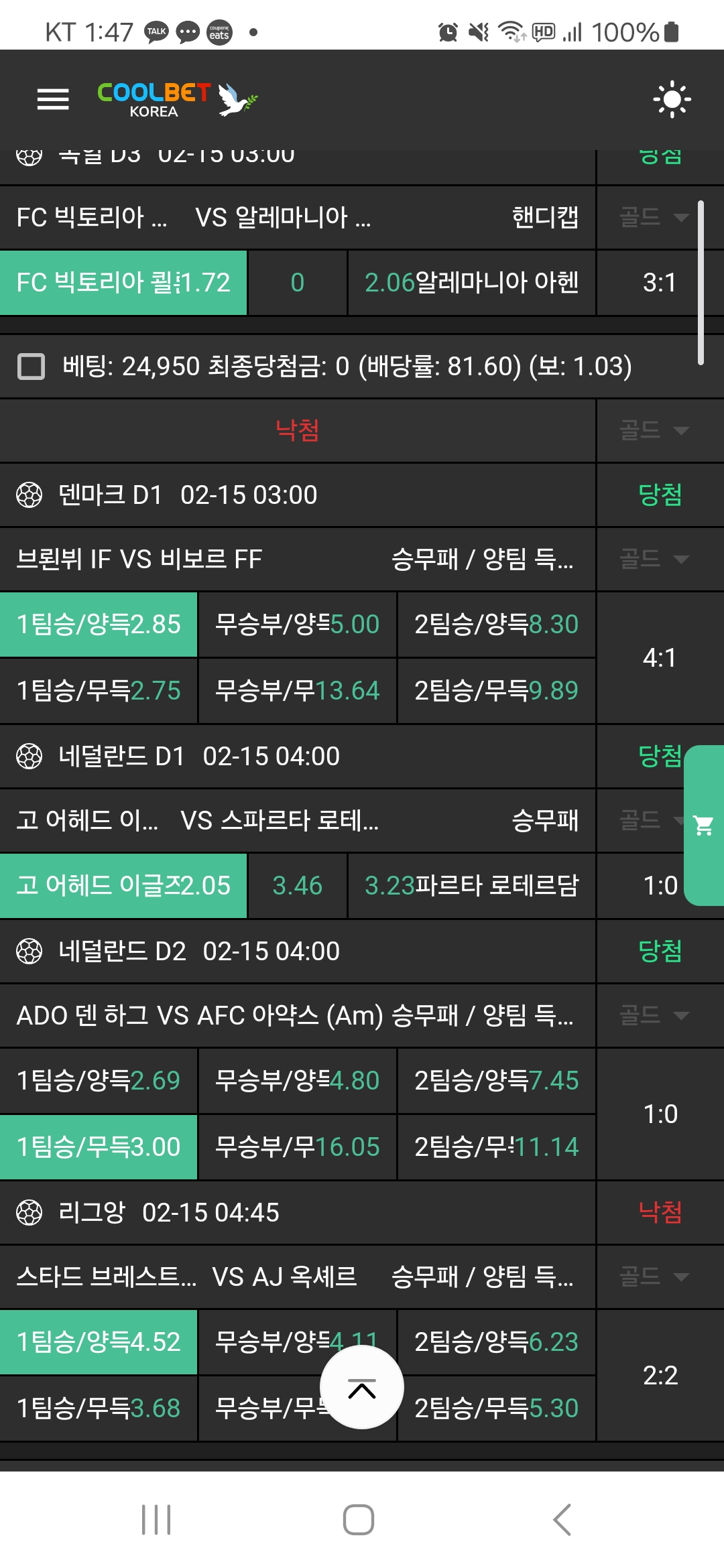Tap the scroll-to-top arrow button
The image size is (724, 1568).
point(362,1387)
